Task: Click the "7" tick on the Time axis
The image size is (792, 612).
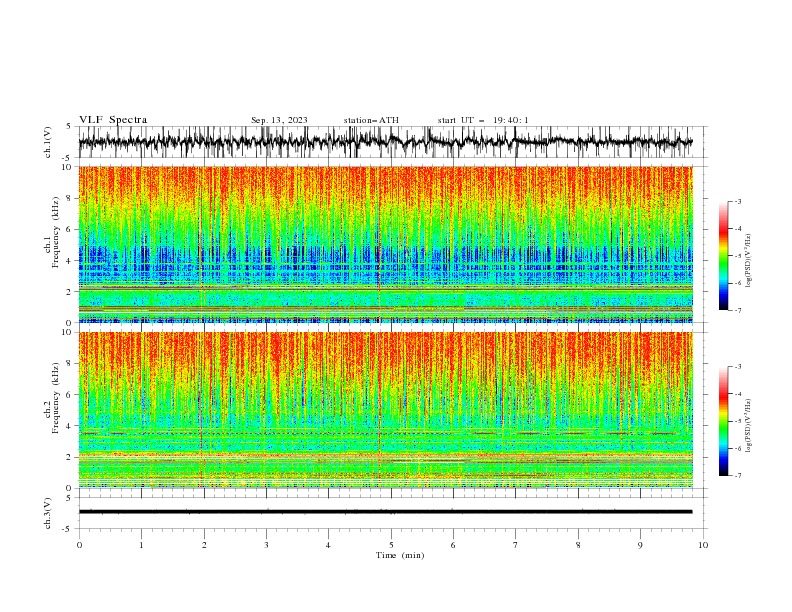Action: point(516,545)
